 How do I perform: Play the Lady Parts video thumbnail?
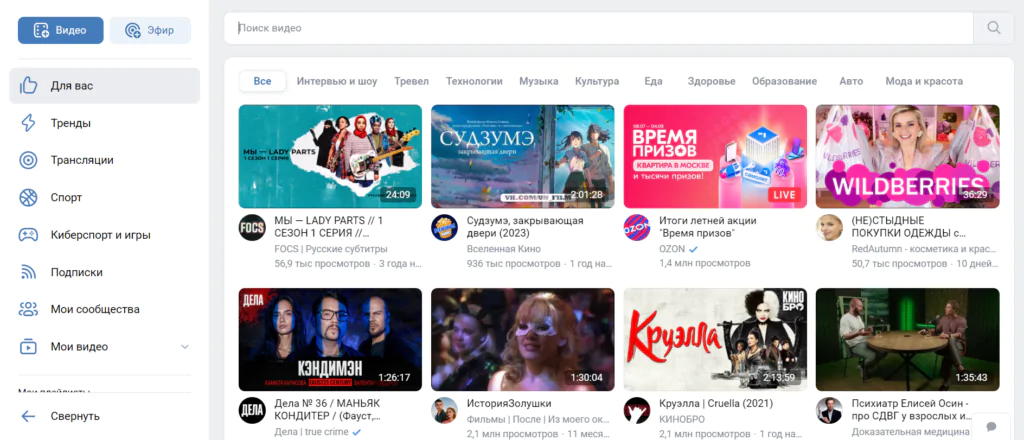pyautogui.click(x=330, y=156)
